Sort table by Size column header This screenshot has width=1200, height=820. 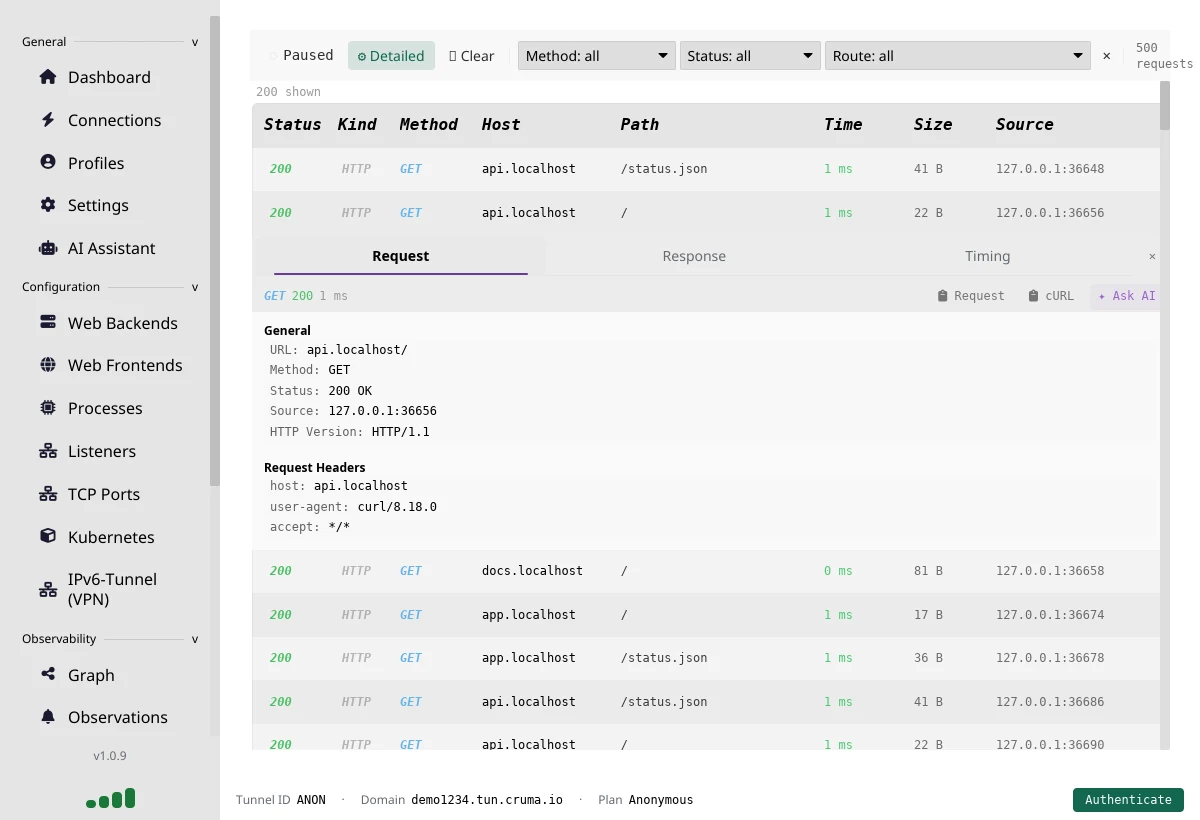click(x=933, y=124)
